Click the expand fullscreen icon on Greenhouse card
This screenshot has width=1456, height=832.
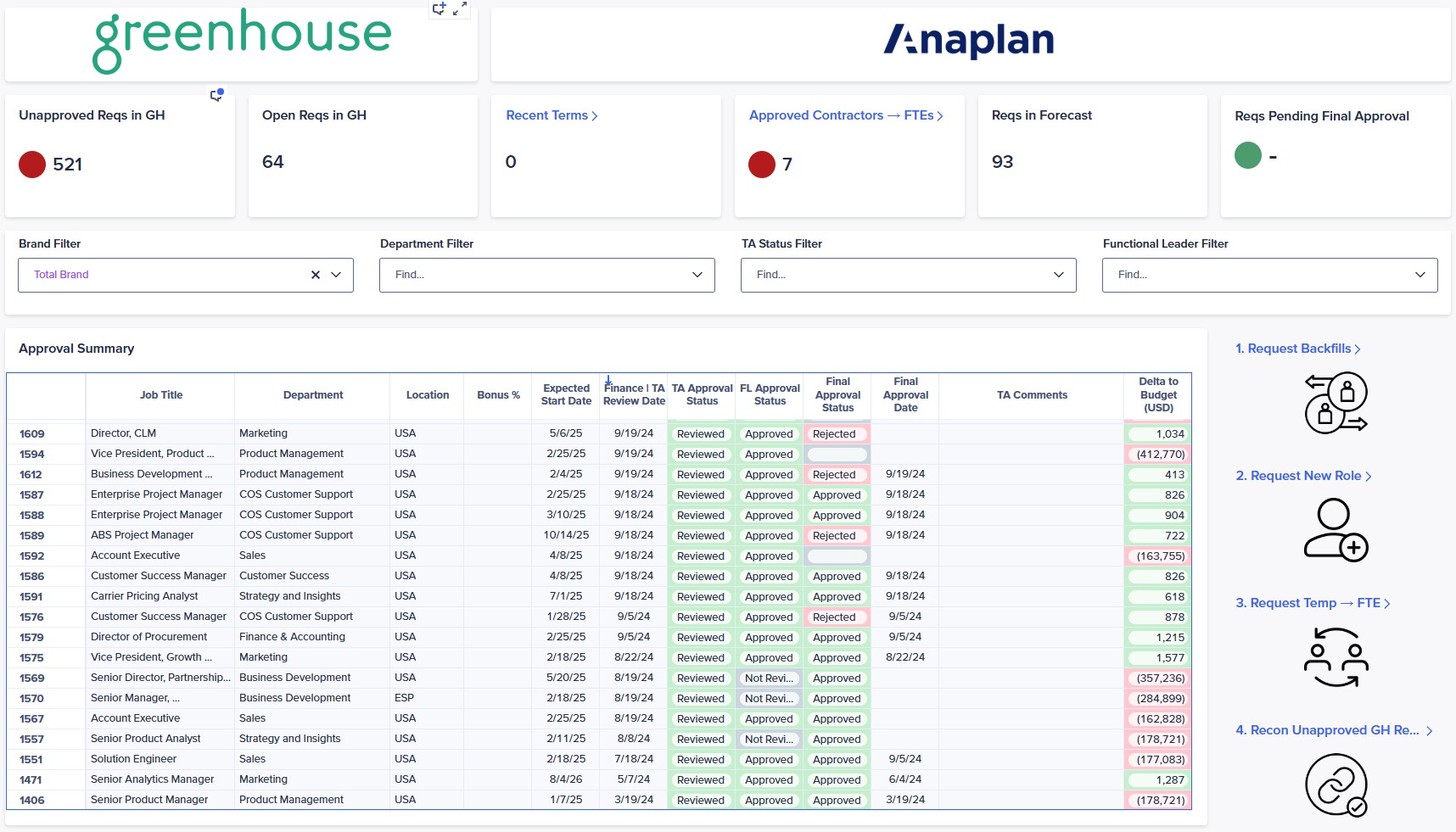(x=460, y=8)
